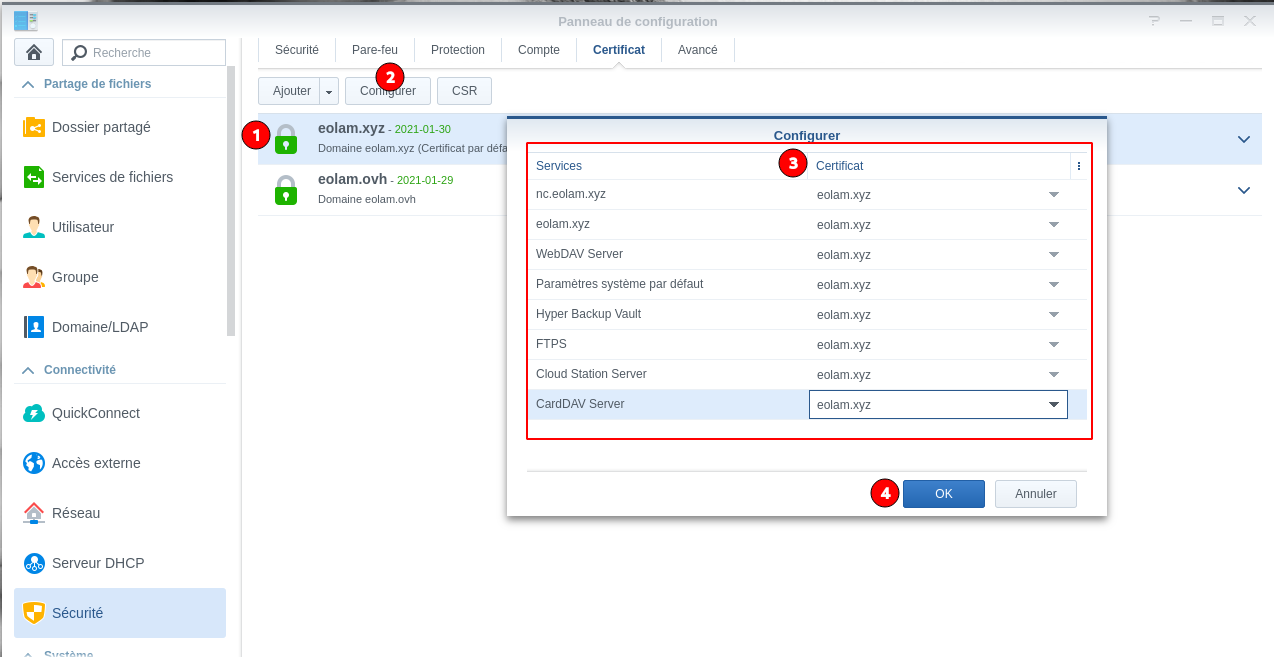
Task: Open the Ajouter dropdown arrow
Action: [x=329, y=91]
